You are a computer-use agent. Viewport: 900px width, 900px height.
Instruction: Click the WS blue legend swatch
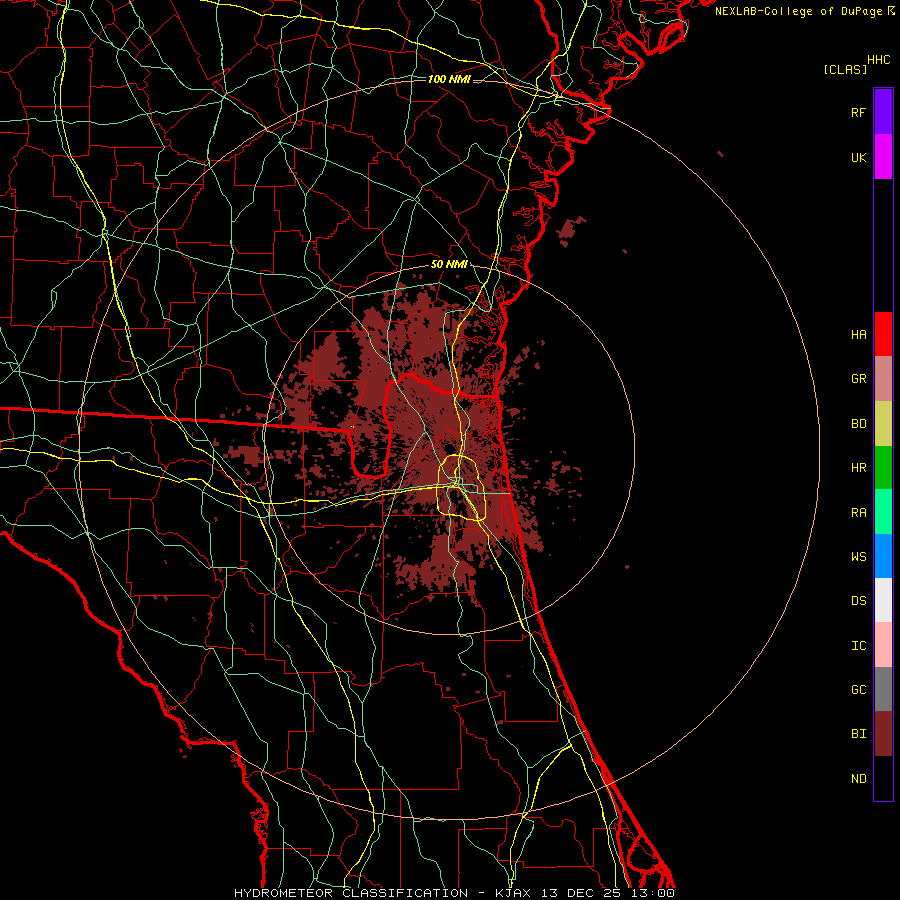click(883, 556)
